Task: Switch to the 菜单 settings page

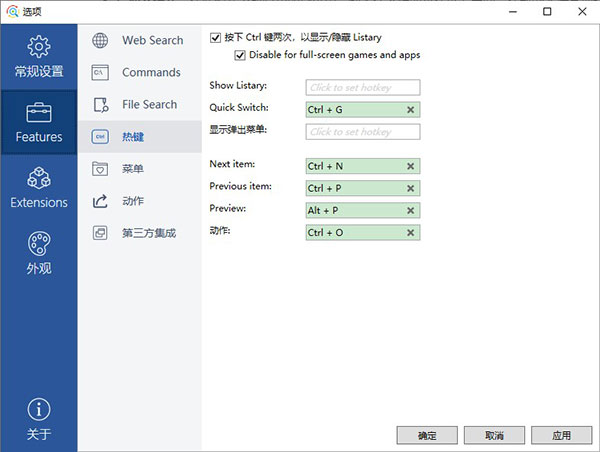Action: click(133, 169)
